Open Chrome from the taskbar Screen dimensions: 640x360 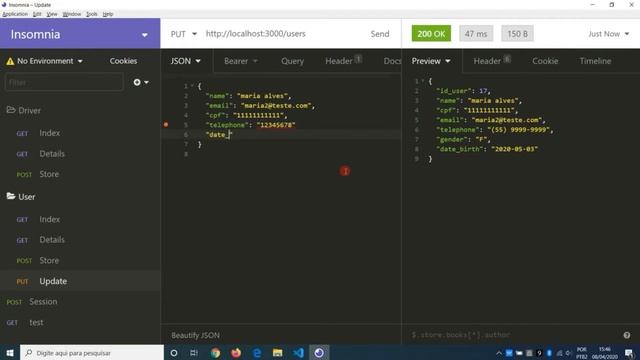(x=216, y=353)
